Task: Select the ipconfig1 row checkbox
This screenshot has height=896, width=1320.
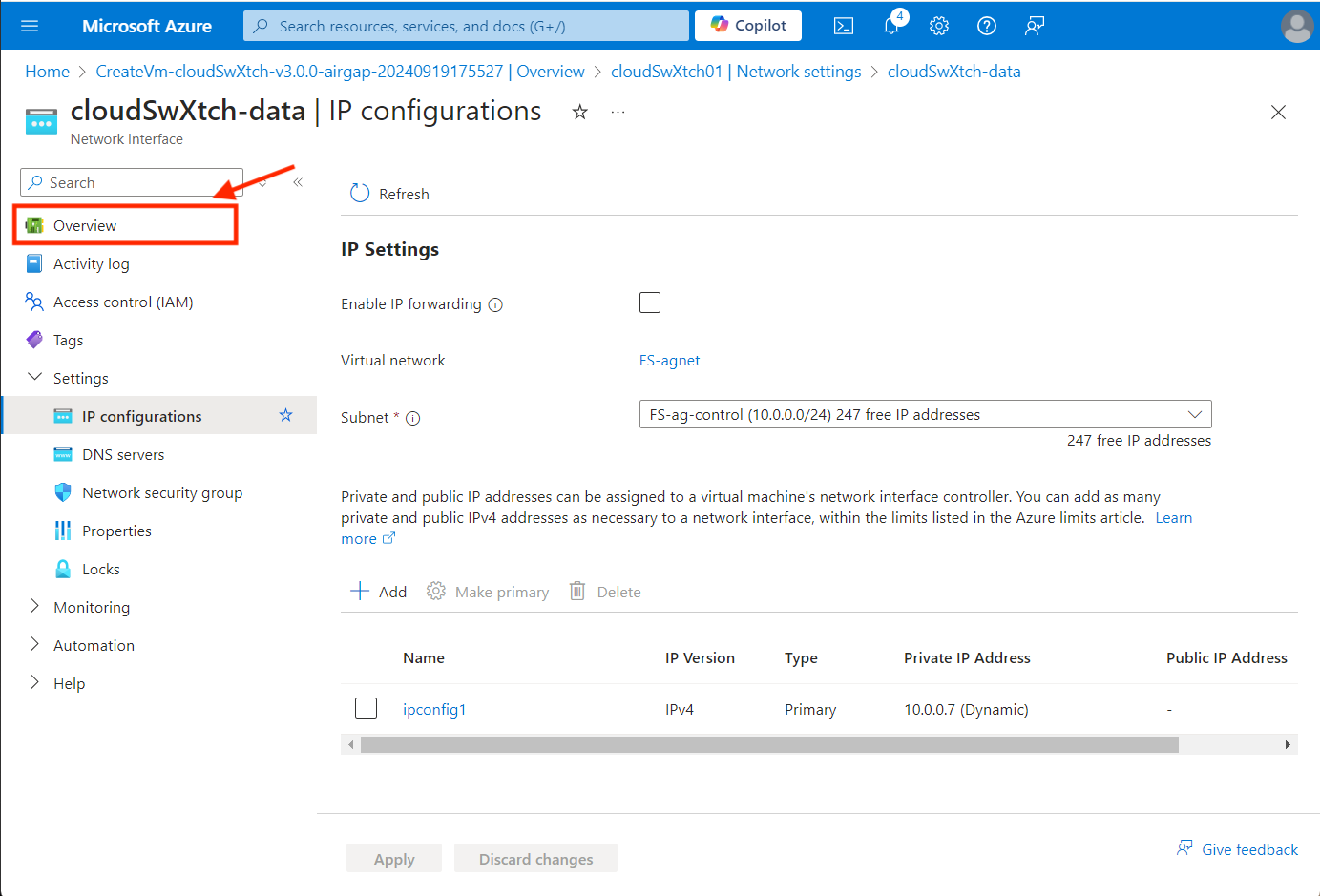Action: 366,708
